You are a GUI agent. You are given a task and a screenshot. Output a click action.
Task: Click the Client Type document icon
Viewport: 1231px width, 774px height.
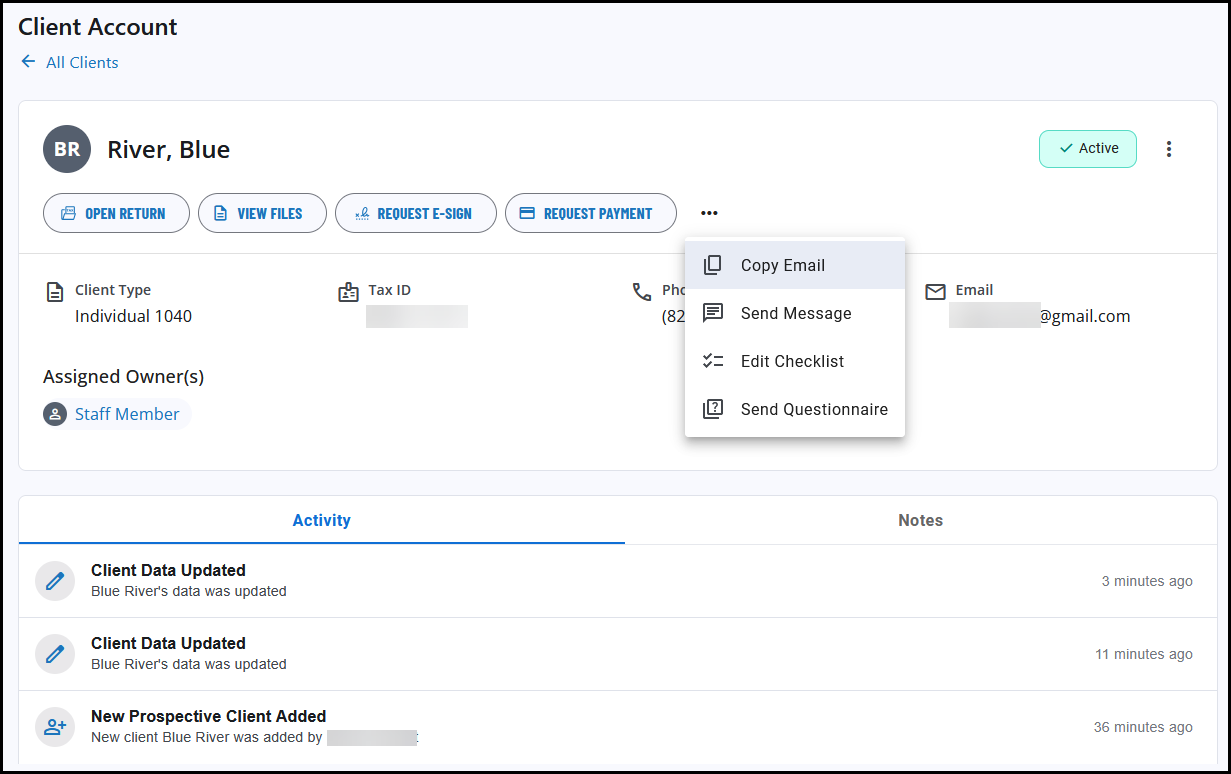55,291
